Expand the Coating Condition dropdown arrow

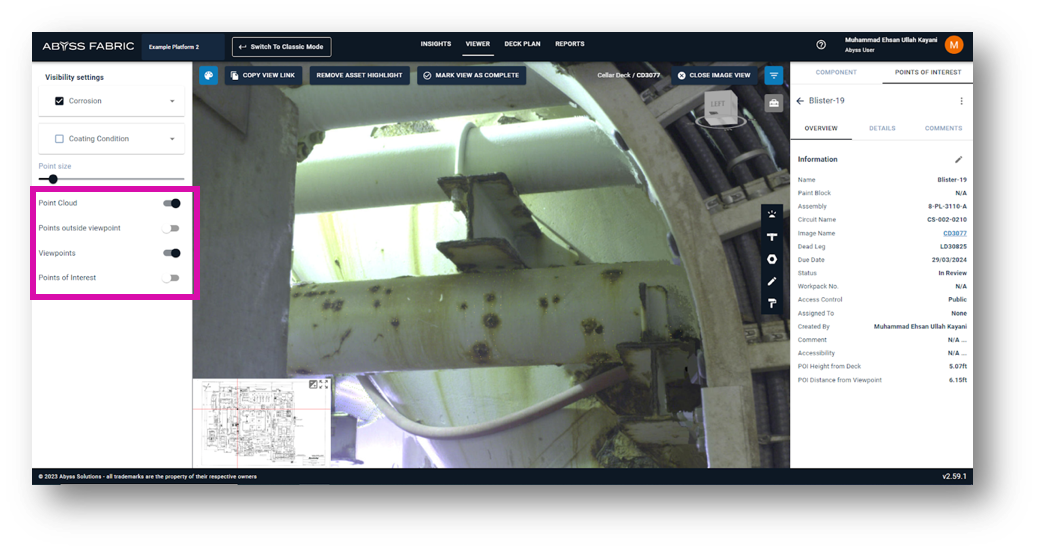[x=172, y=139]
